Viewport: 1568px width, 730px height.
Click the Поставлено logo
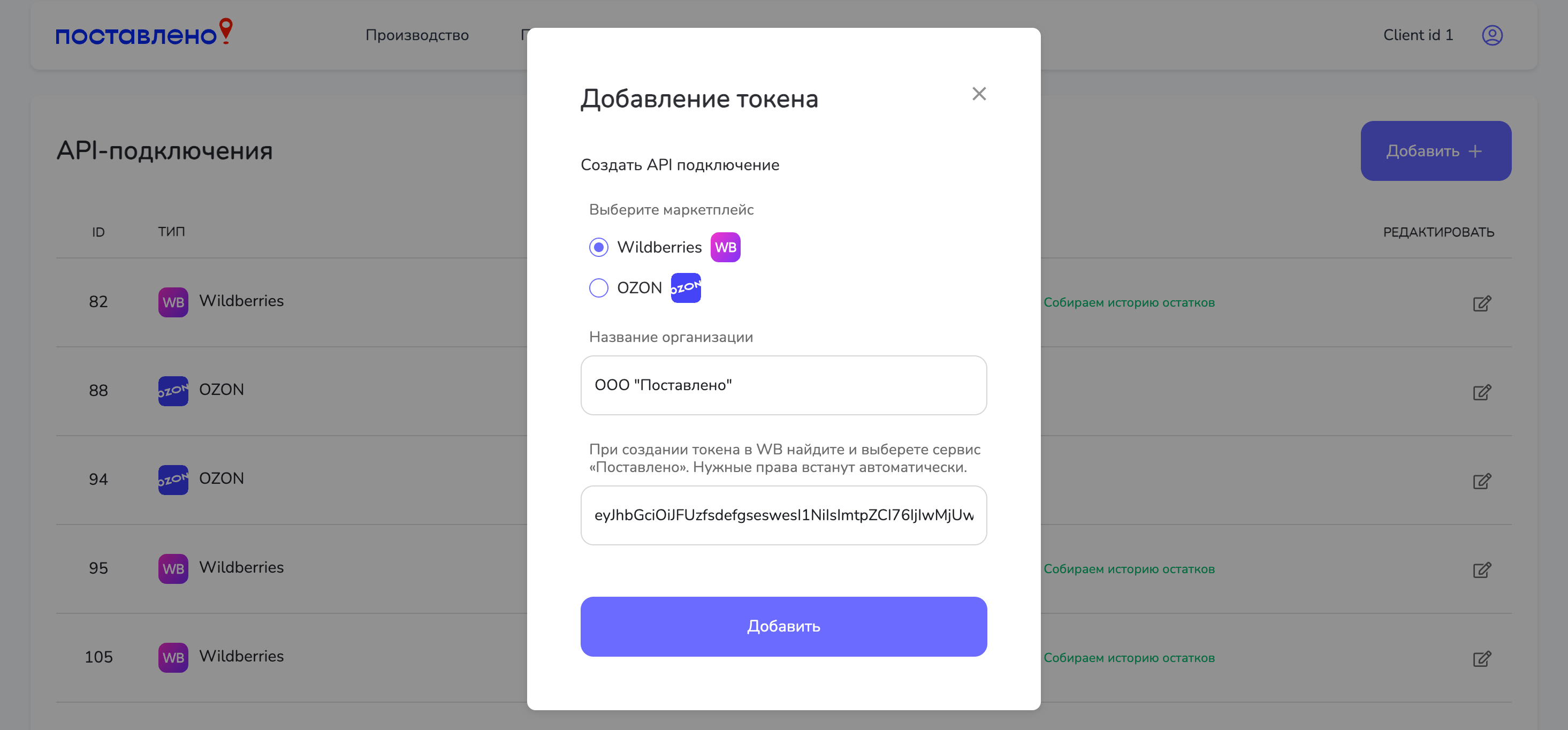click(x=143, y=33)
